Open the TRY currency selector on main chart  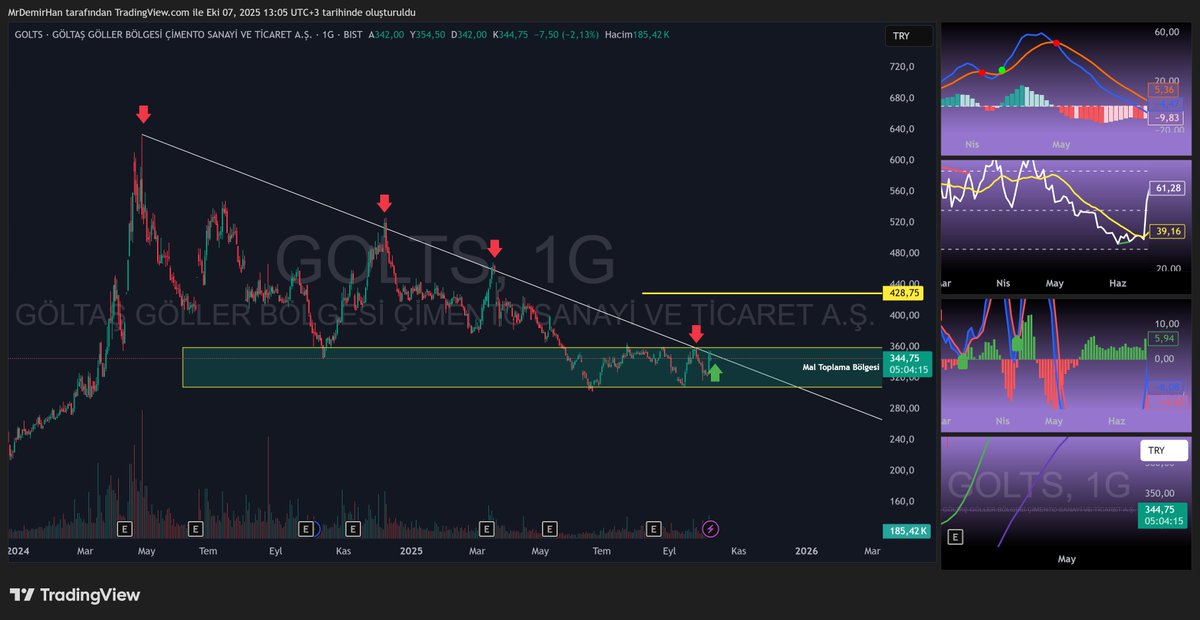tap(908, 37)
